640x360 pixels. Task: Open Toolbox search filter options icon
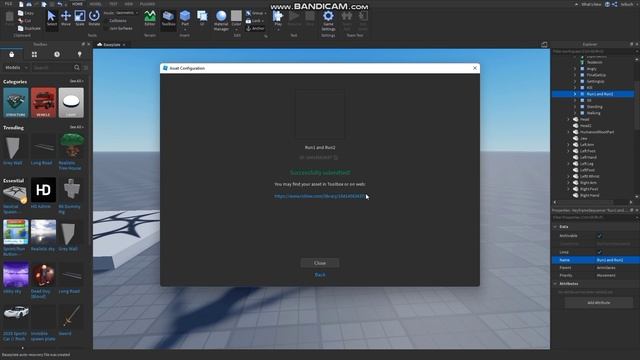coord(86,68)
